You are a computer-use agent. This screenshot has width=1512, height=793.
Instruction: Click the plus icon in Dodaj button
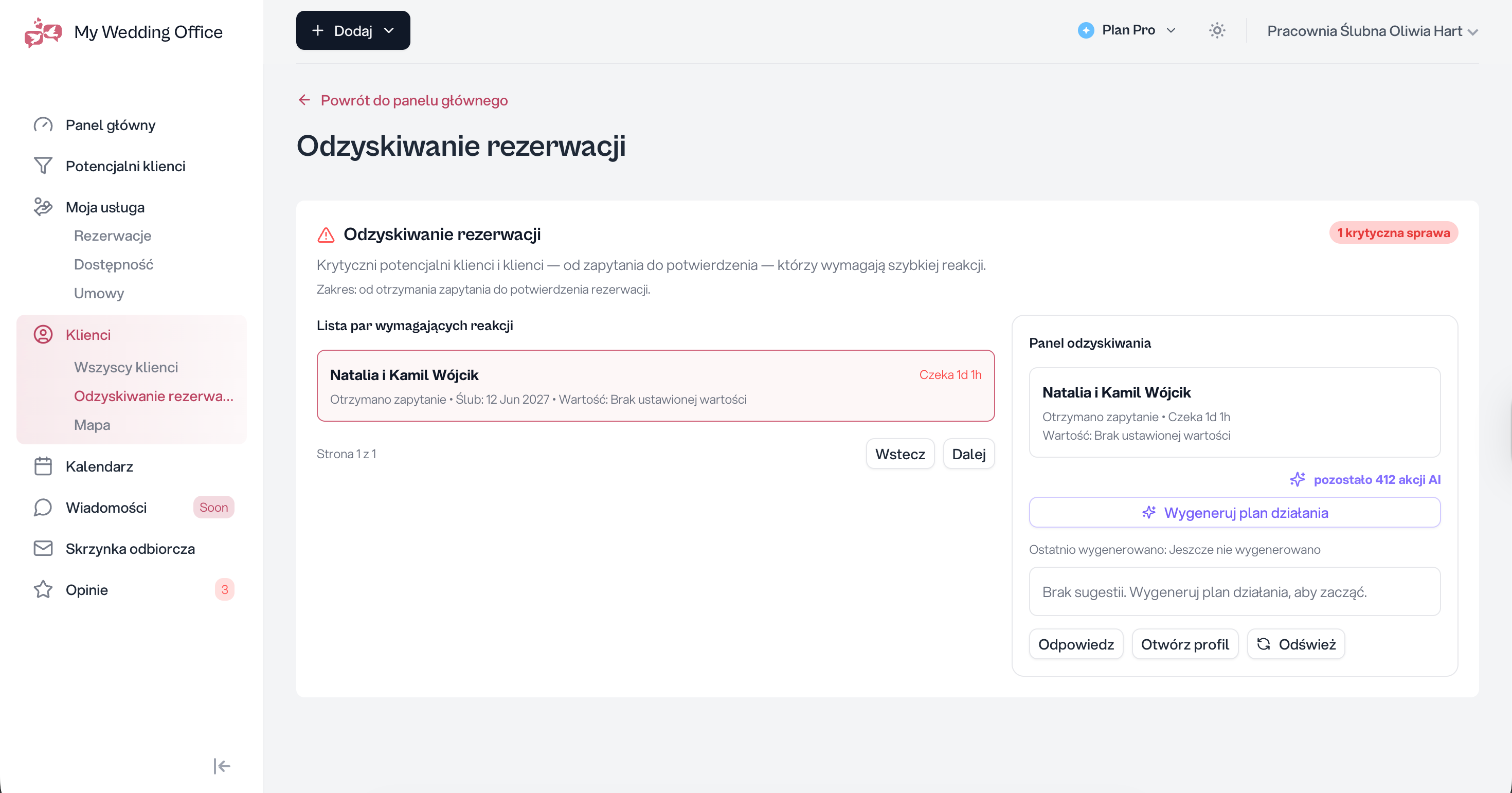[317, 30]
